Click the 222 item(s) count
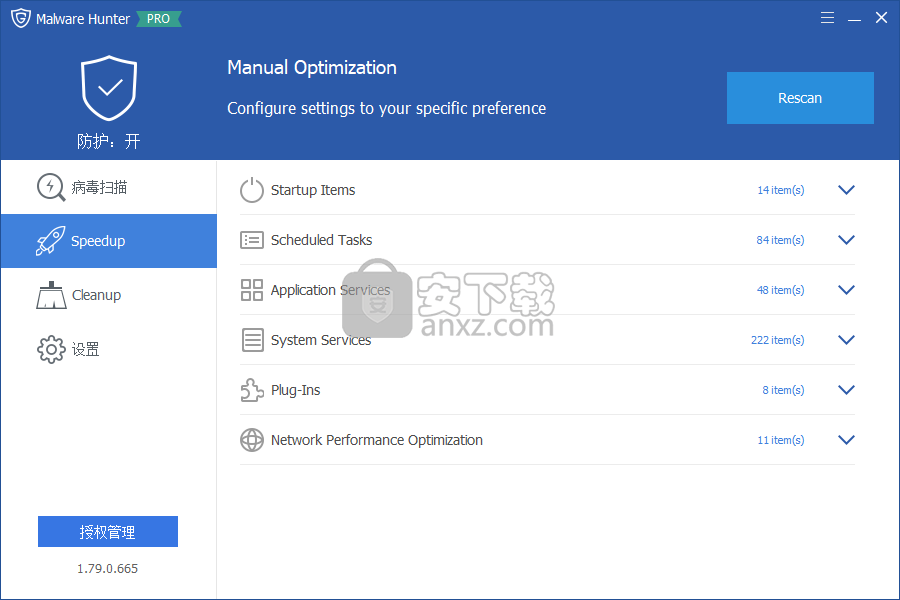 [778, 340]
